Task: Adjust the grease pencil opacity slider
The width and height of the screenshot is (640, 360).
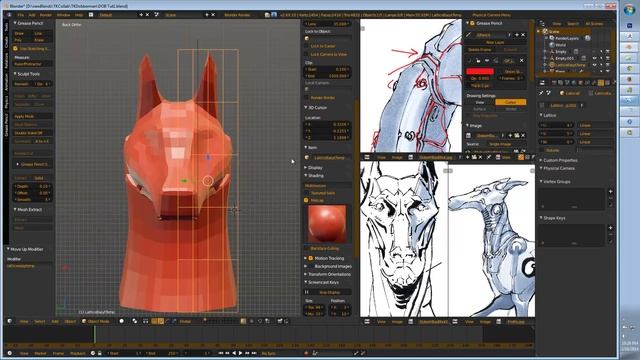Action: 480,78
